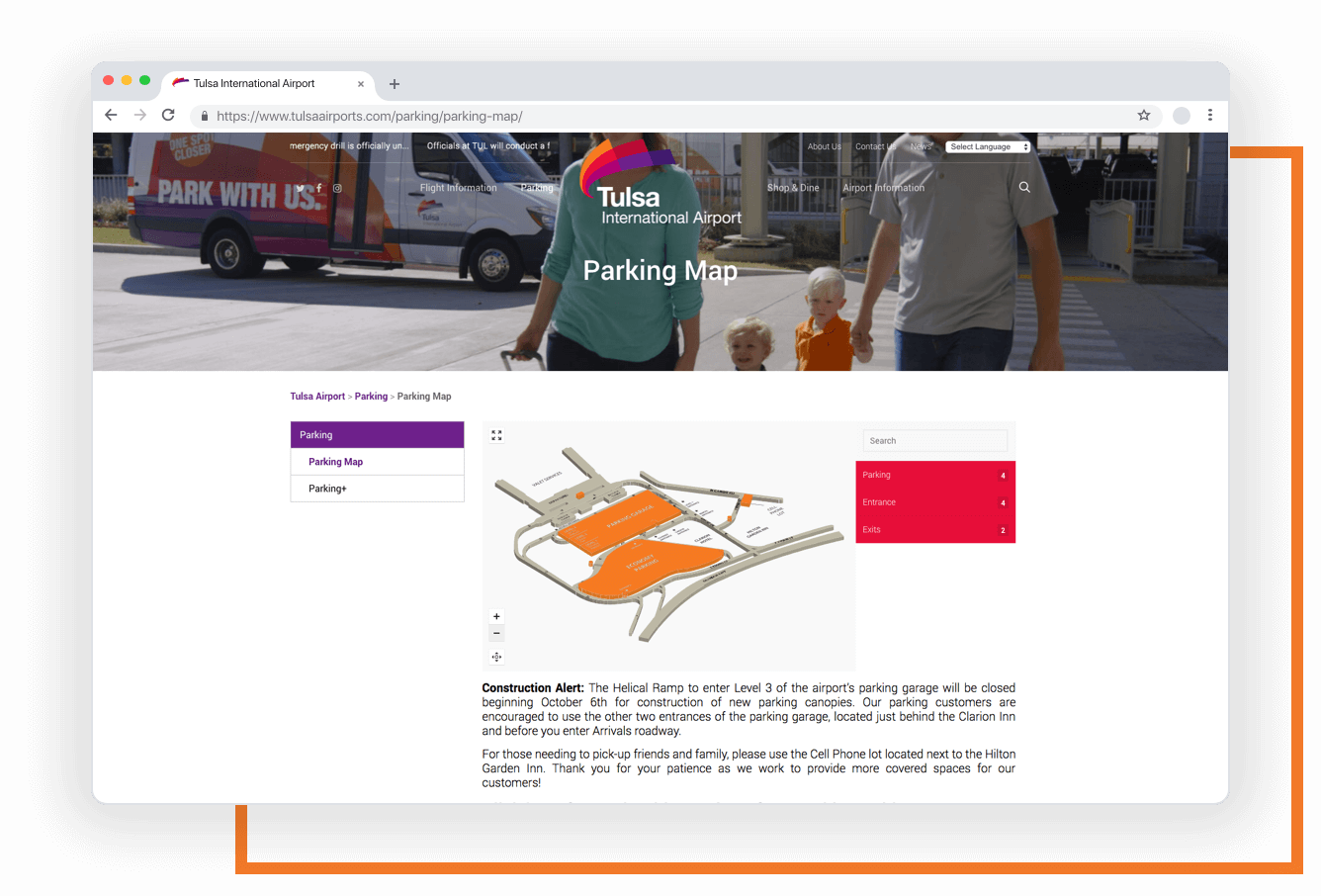Image resolution: width=1321 pixels, height=896 pixels.
Task: Open the About Us link
Action: tap(825, 146)
